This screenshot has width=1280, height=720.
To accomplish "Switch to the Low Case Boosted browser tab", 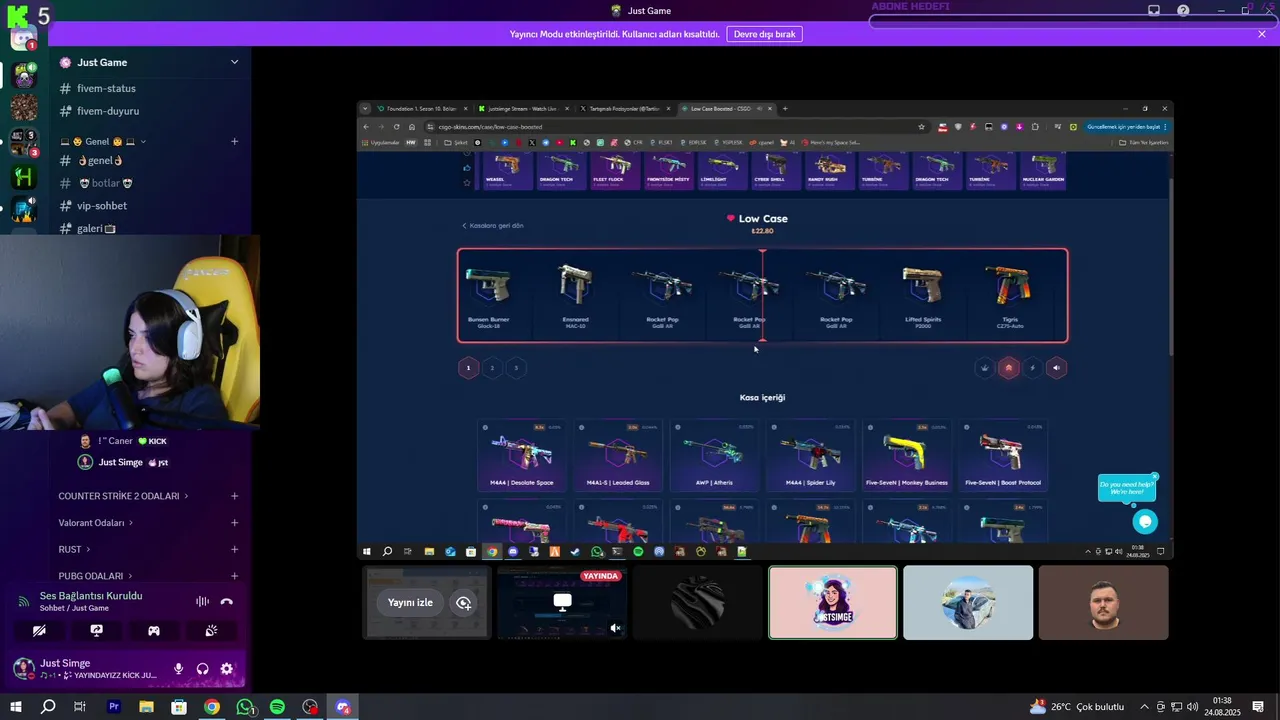I will [x=725, y=108].
